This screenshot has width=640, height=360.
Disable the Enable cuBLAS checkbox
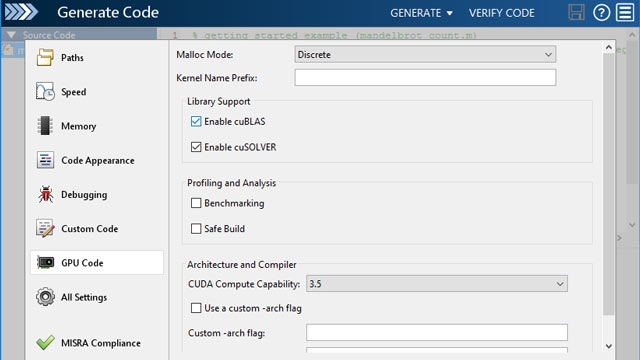[x=196, y=121]
